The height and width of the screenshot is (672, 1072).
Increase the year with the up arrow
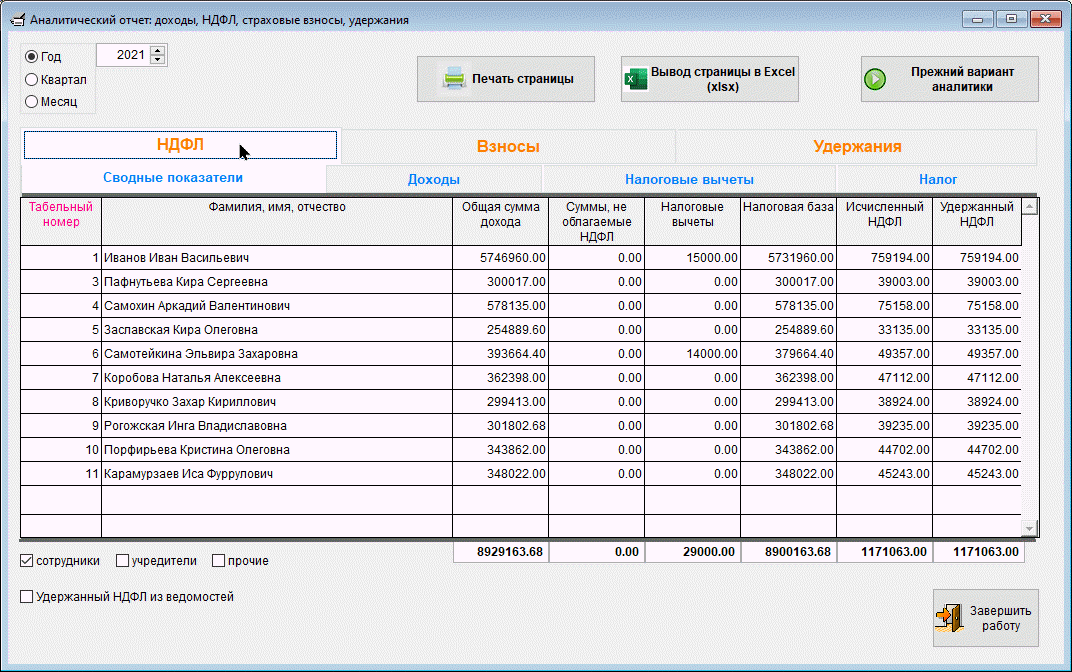pyautogui.click(x=157, y=50)
